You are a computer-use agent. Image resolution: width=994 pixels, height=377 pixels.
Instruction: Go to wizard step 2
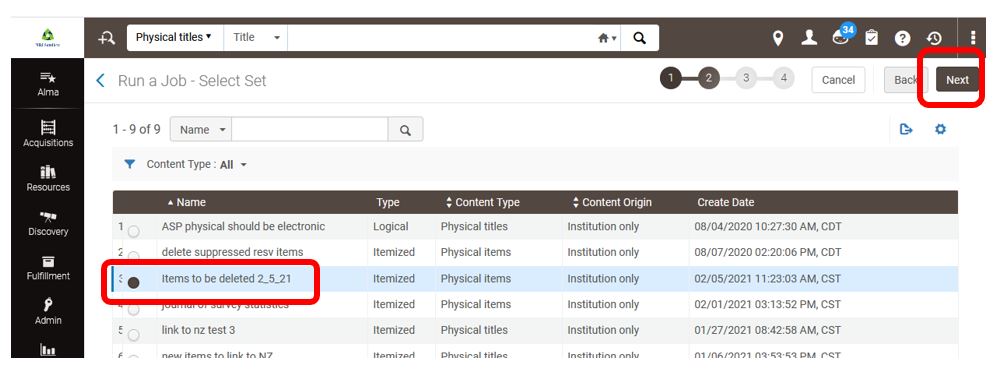click(x=709, y=79)
